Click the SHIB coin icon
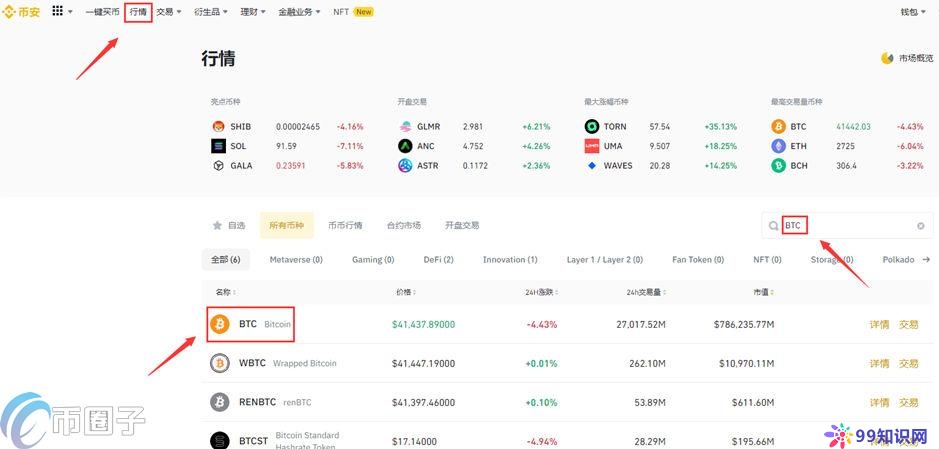Screen dimensions: 939x449 [218, 127]
